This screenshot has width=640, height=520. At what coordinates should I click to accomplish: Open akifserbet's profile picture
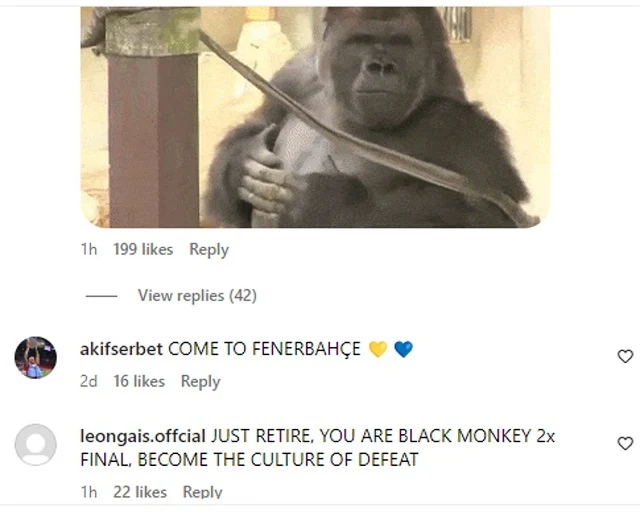[36, 358]
